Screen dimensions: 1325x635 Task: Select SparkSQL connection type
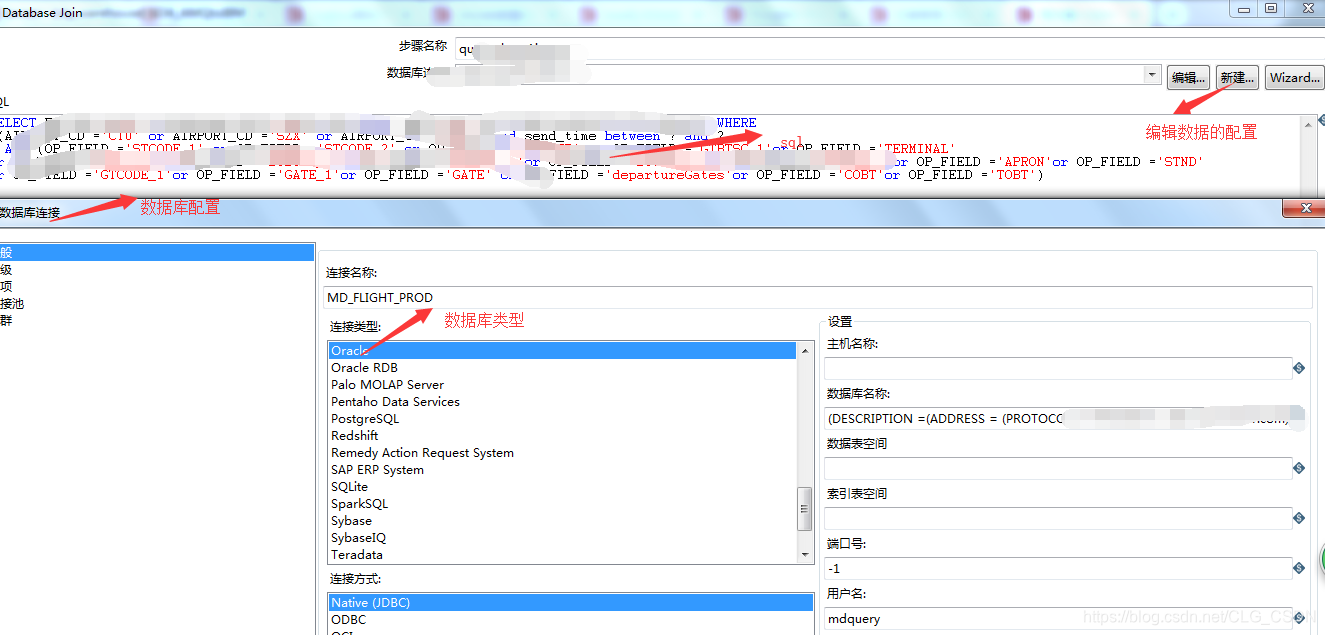(x=562, y=504)
